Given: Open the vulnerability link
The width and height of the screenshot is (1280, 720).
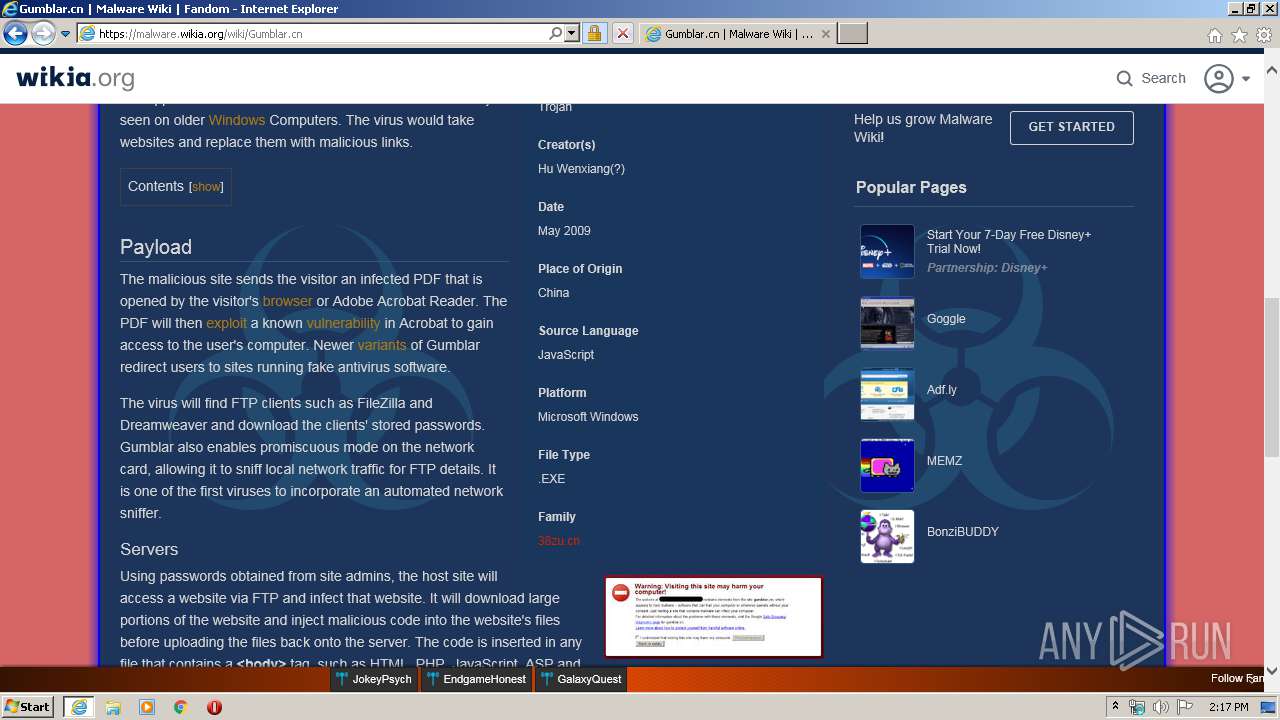Looking at the screenshot, I should pyautogui.click(x=343, y=323).
